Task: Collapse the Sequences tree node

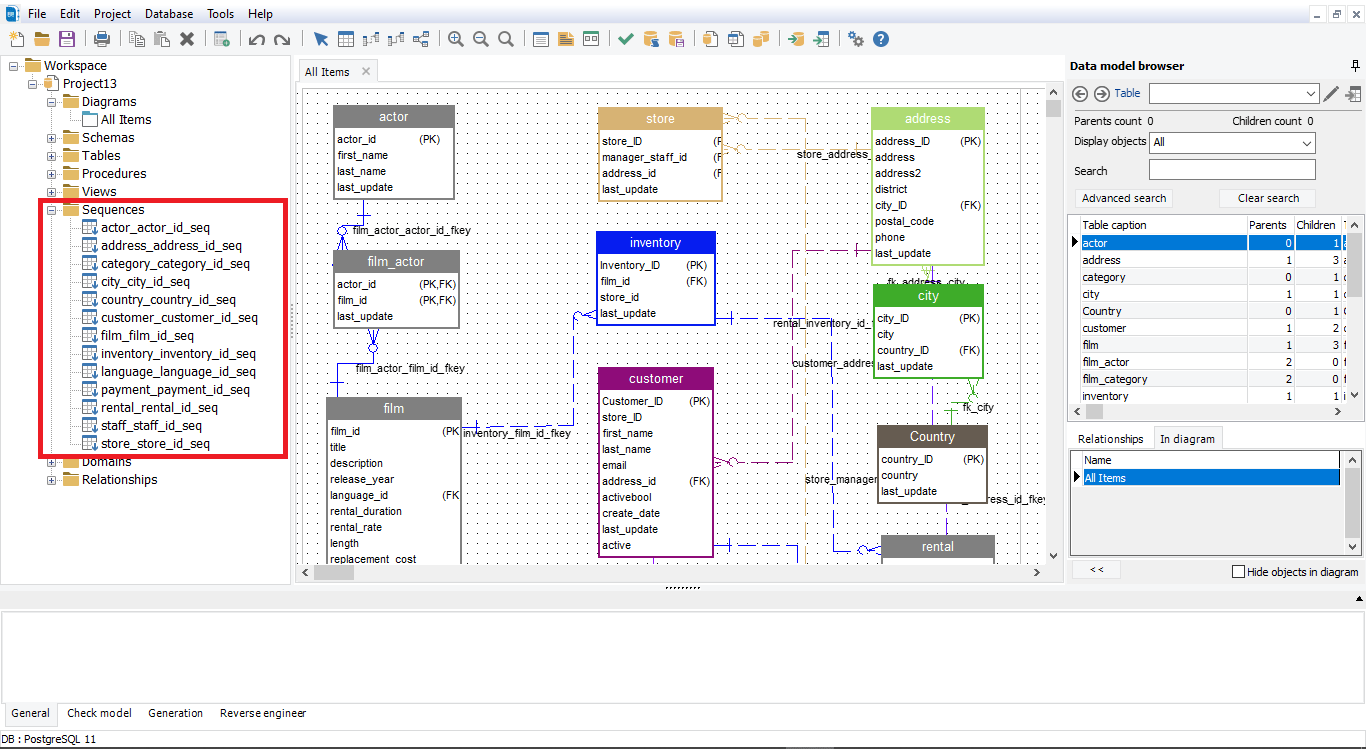Action: [x=51, y=209]
